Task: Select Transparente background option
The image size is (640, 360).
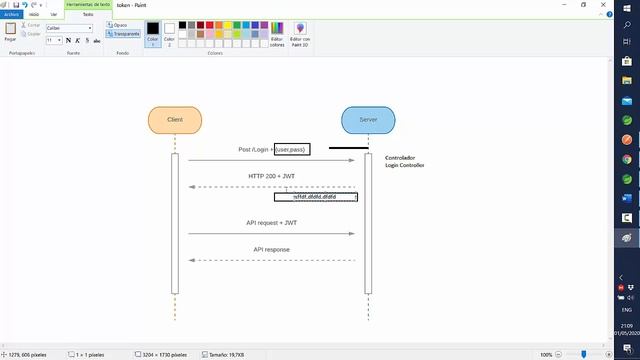Action: pos(123,34)
